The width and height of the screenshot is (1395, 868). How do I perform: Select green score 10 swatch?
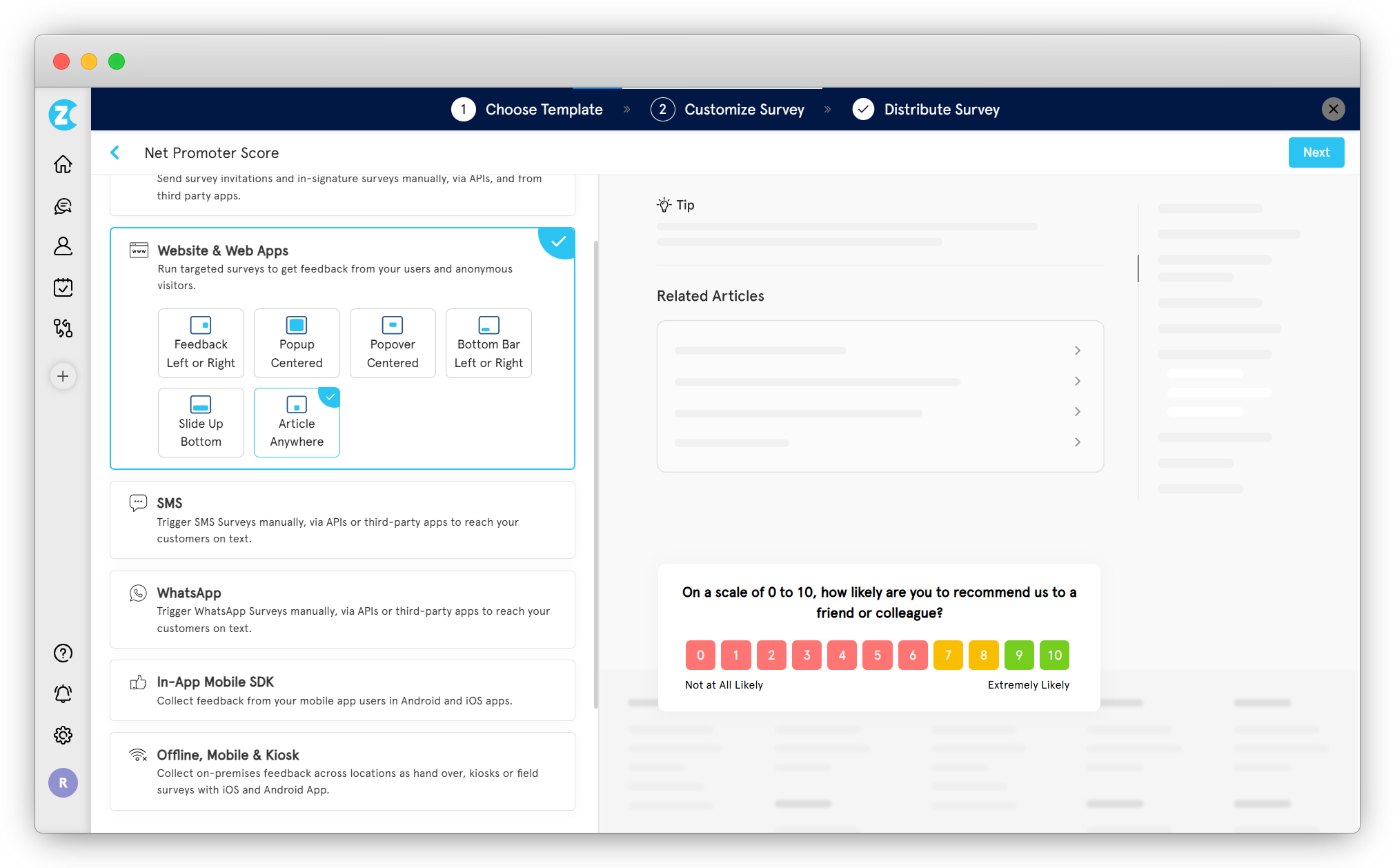(1054, 655)
